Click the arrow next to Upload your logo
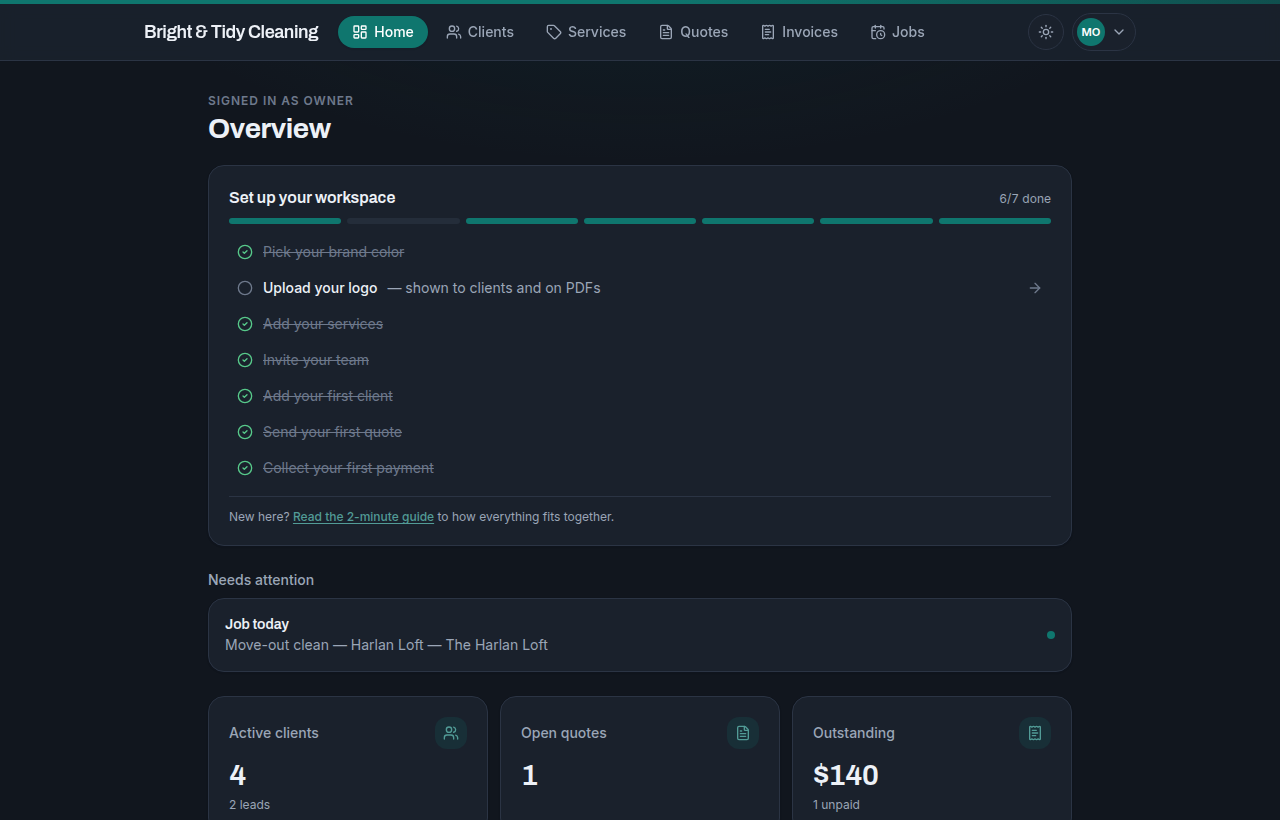 pyautogui.click(x=1035, y=288)
